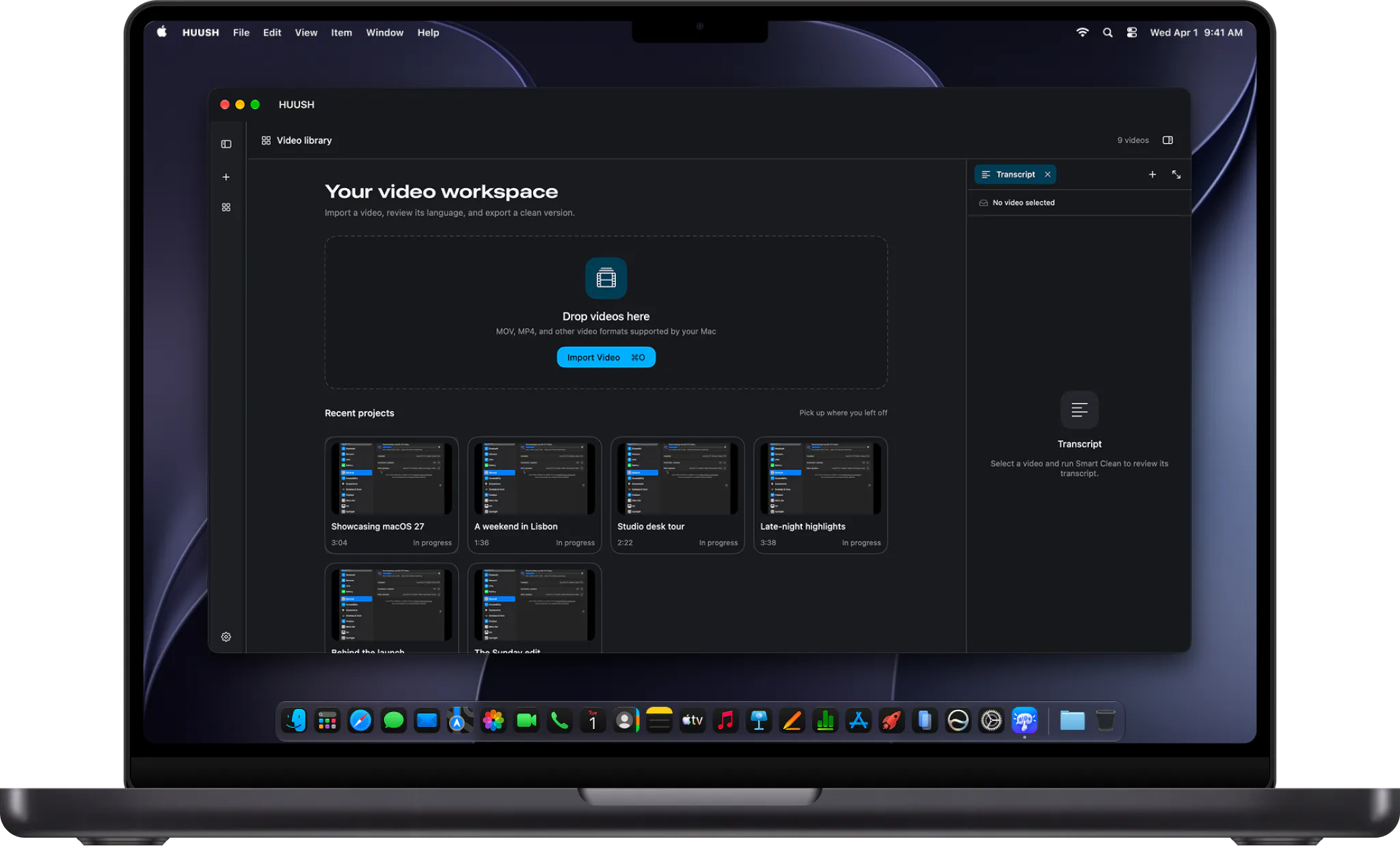The image size is (1400, 846).
Task: Click the Import Video button
Action: pos(606,357)
